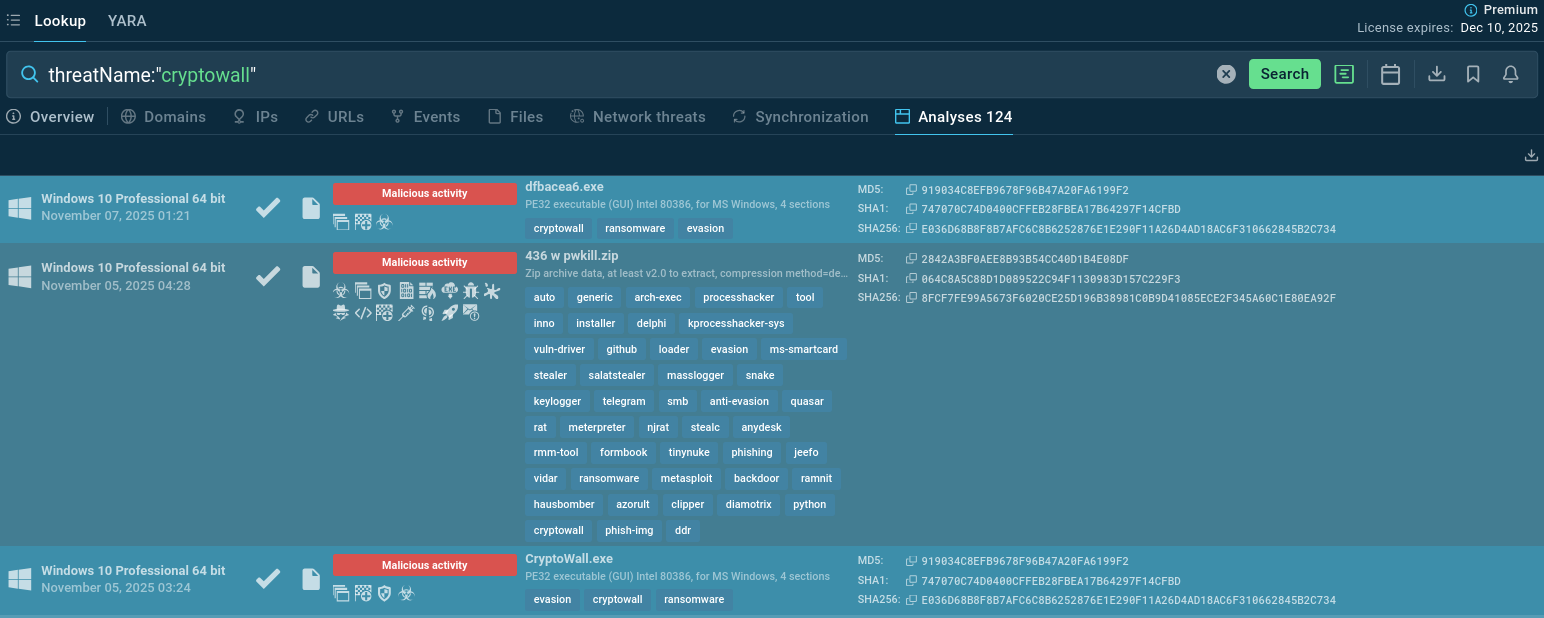Copy the SHA1 hash of CryptoWall.exe
This screenshot has width=1544, height=618.
911,581
